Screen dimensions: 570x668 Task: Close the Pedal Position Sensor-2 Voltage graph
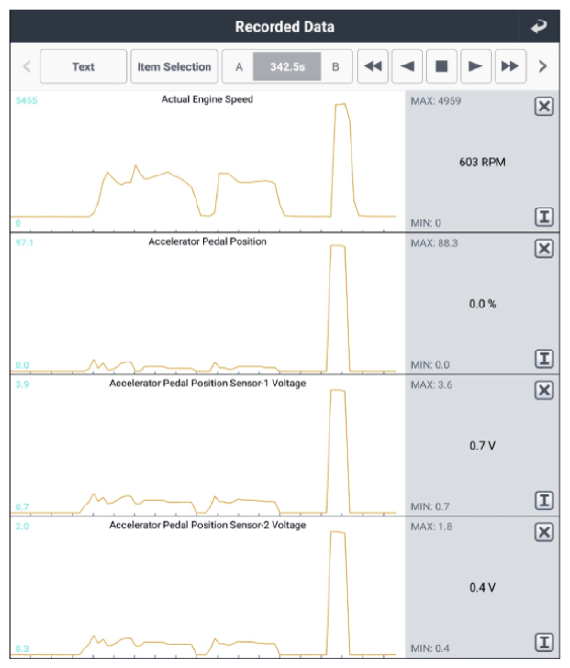(x=544, y=532)
